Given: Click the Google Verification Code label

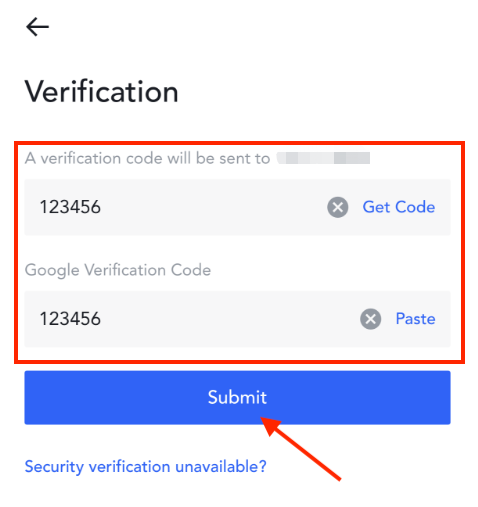Looking at the screenshot, I should pos(118,270).
